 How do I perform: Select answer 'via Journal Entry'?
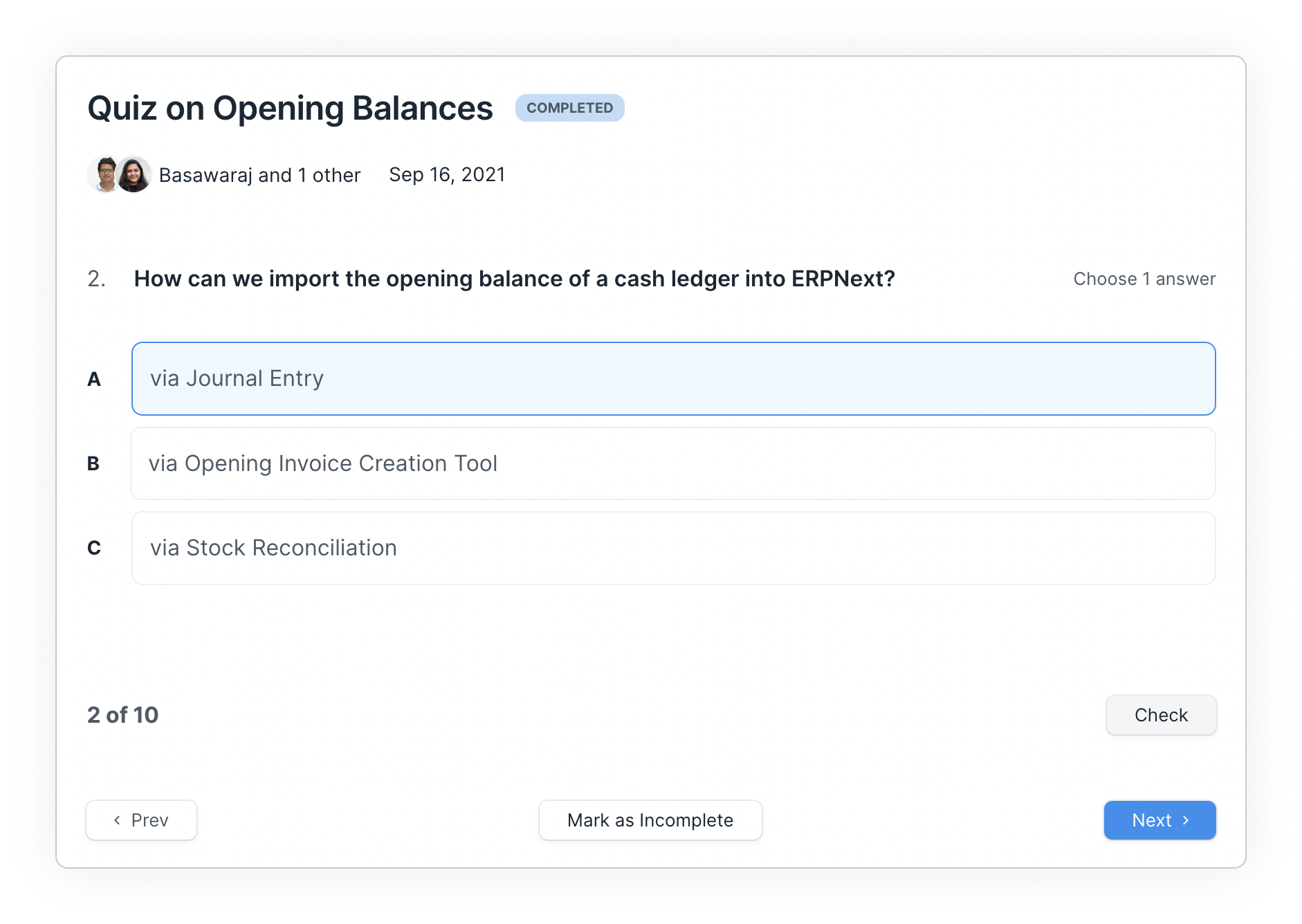tap(673, 379)
